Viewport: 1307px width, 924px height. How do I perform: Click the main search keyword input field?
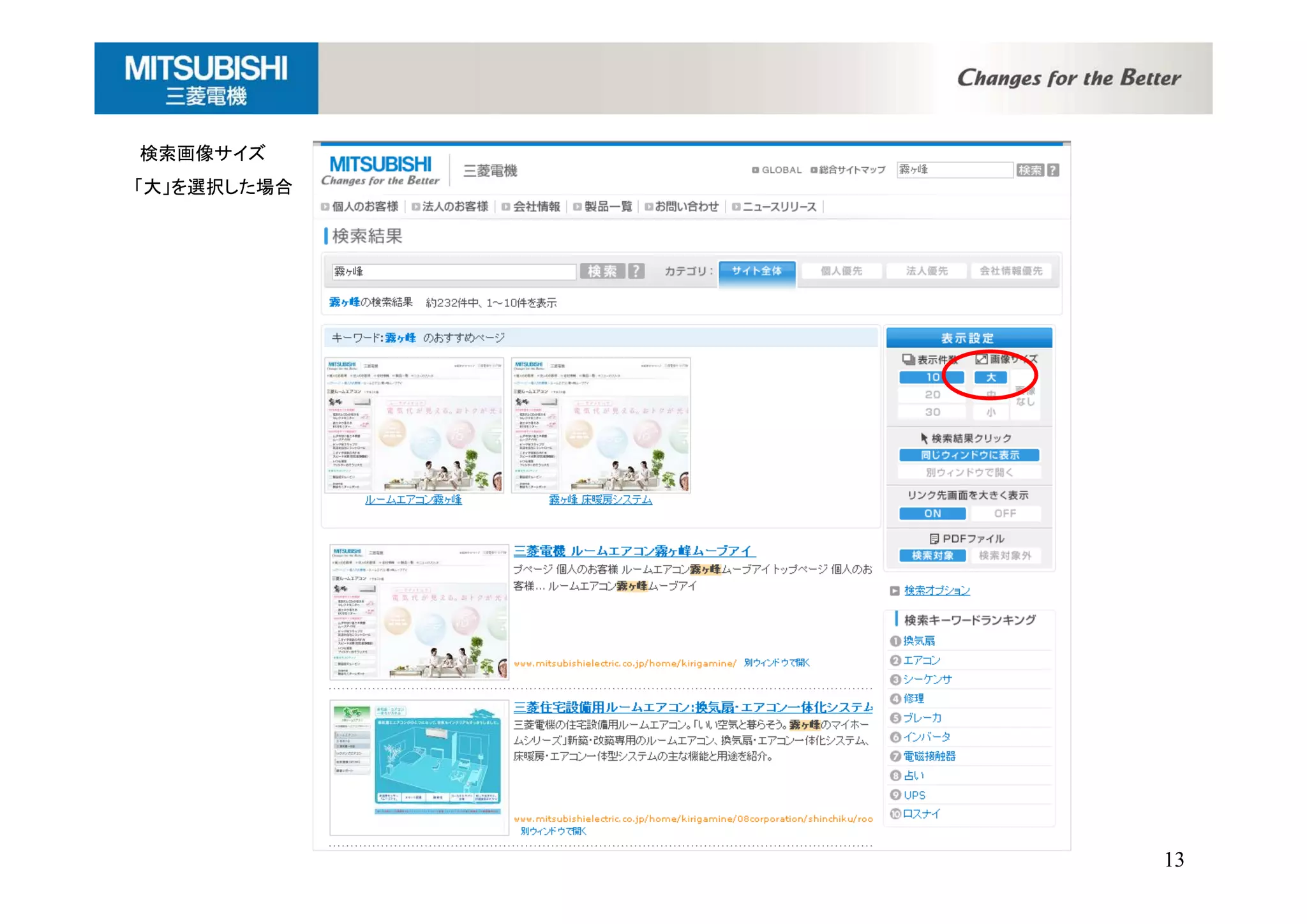(453, 272)
